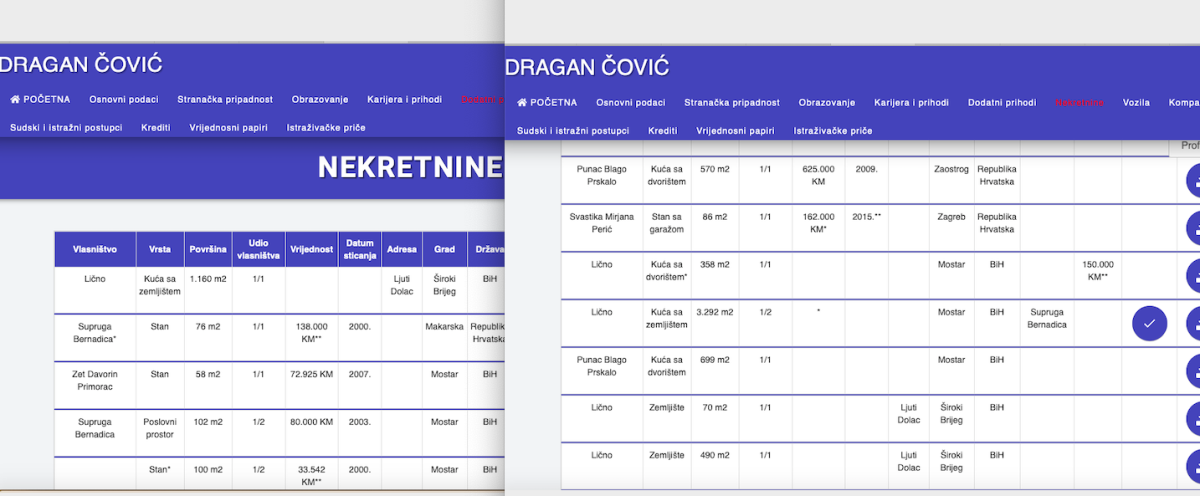Image resolution: width=1200 pixels, height=496 pixels.
Task: Open Istraživačke priče in the right window
Action: [833, 130]
